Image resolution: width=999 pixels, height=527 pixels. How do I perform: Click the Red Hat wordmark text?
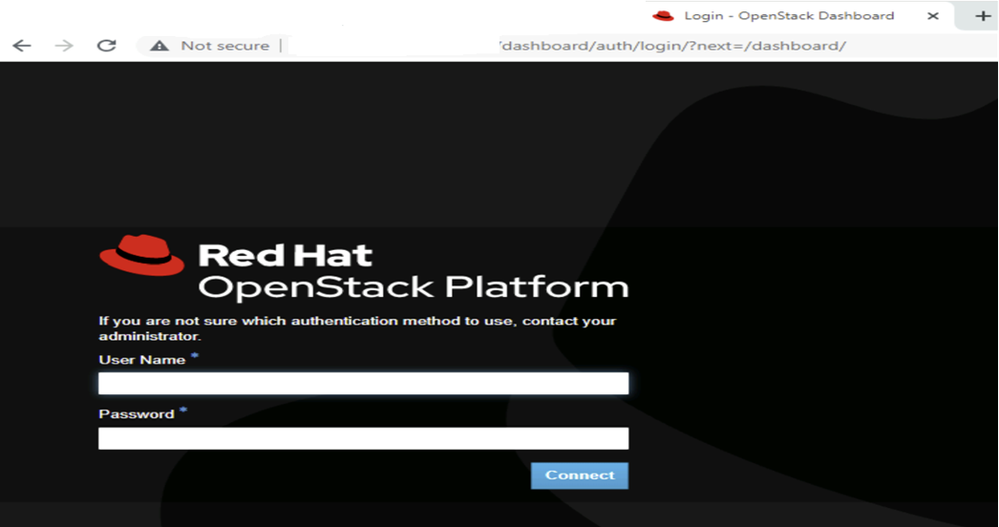(285, 256)
